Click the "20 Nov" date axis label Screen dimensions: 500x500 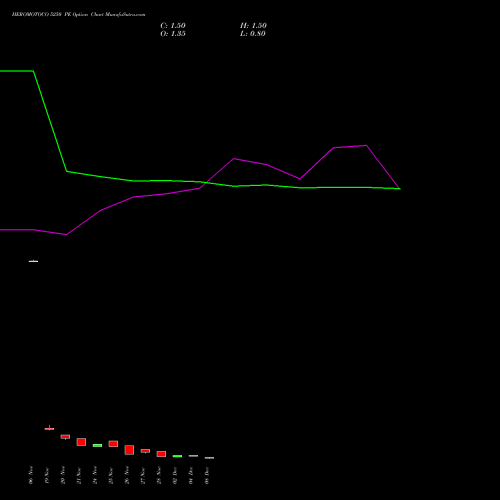(x=63, y=475)
